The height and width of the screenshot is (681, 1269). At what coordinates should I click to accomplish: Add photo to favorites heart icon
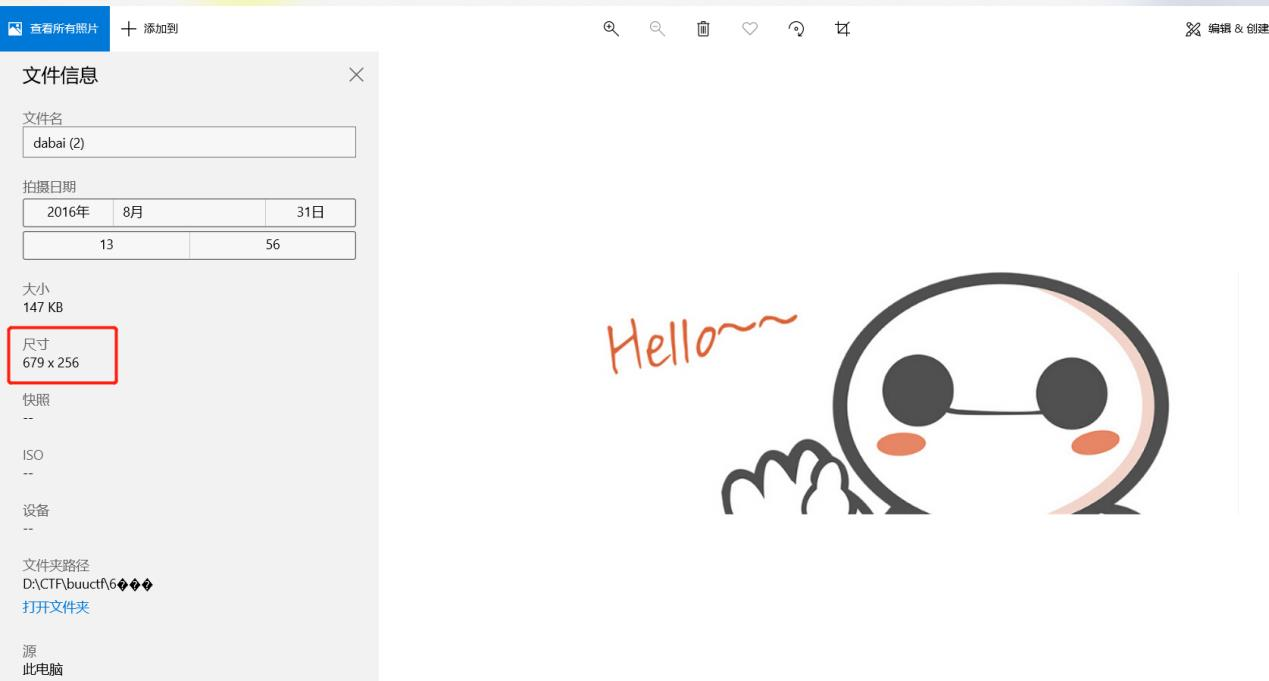(750, 29)
